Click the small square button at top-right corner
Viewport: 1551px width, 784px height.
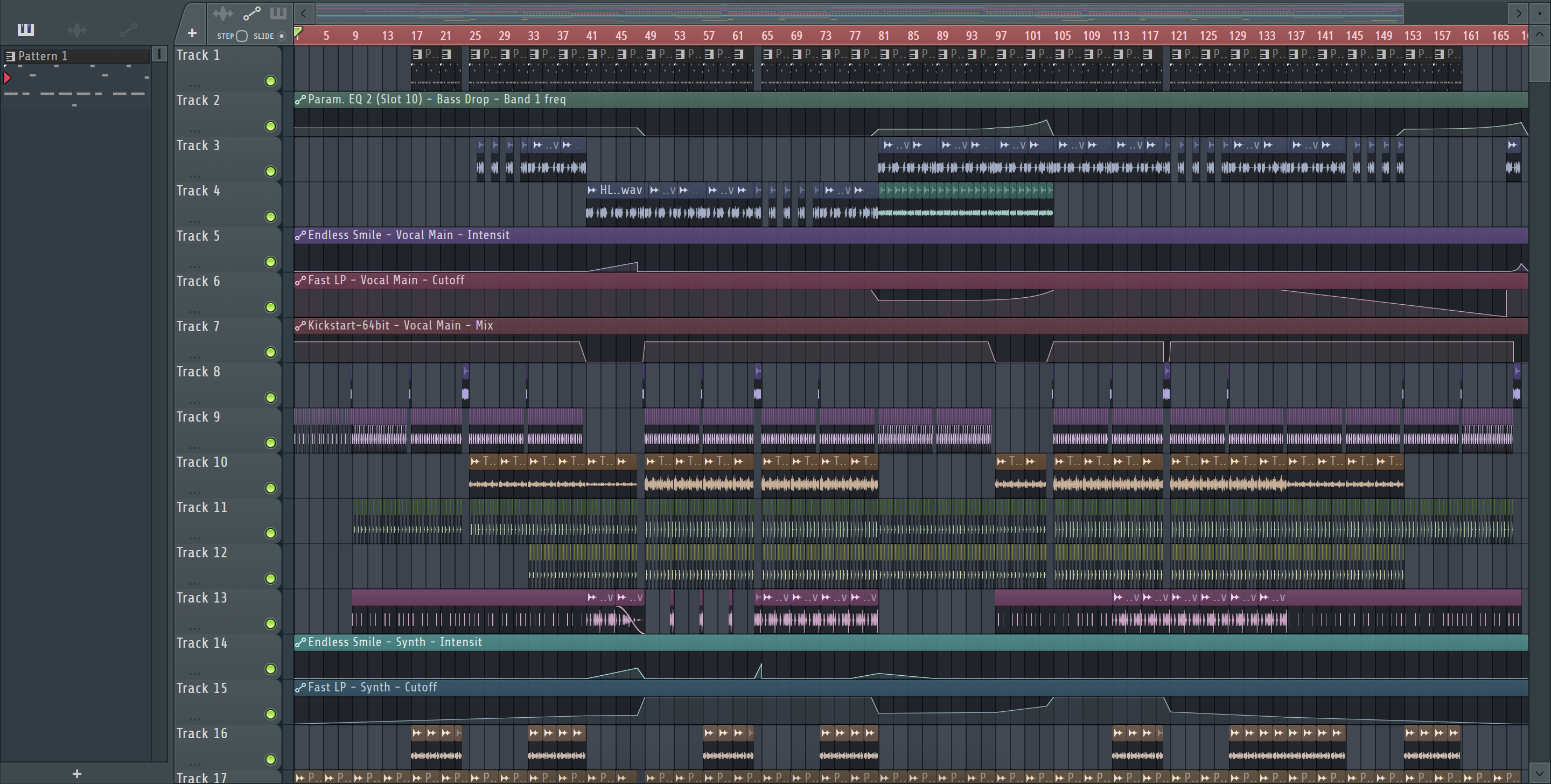click(1540, 12)
